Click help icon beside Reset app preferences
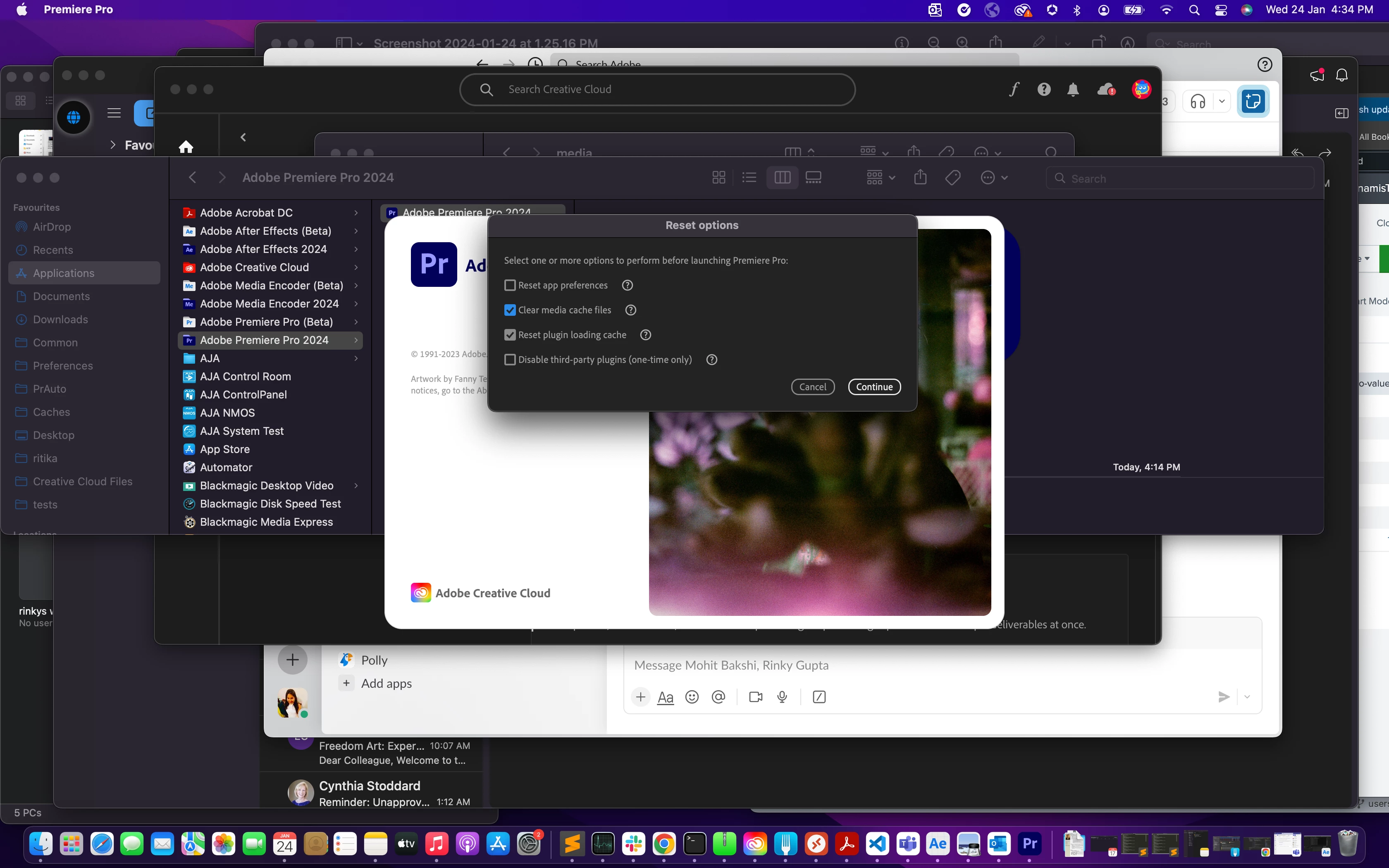 tap(628, 285)
